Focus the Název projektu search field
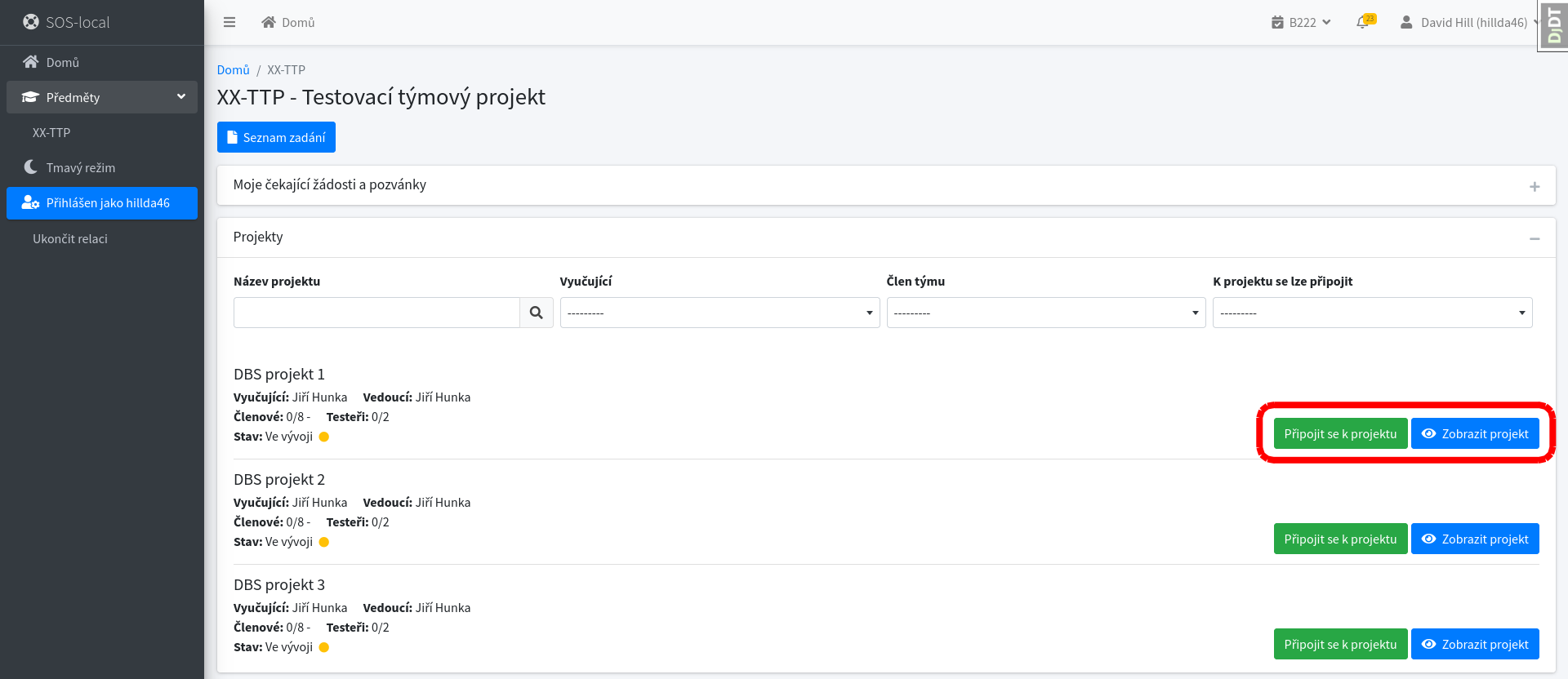 pos(376,313)
